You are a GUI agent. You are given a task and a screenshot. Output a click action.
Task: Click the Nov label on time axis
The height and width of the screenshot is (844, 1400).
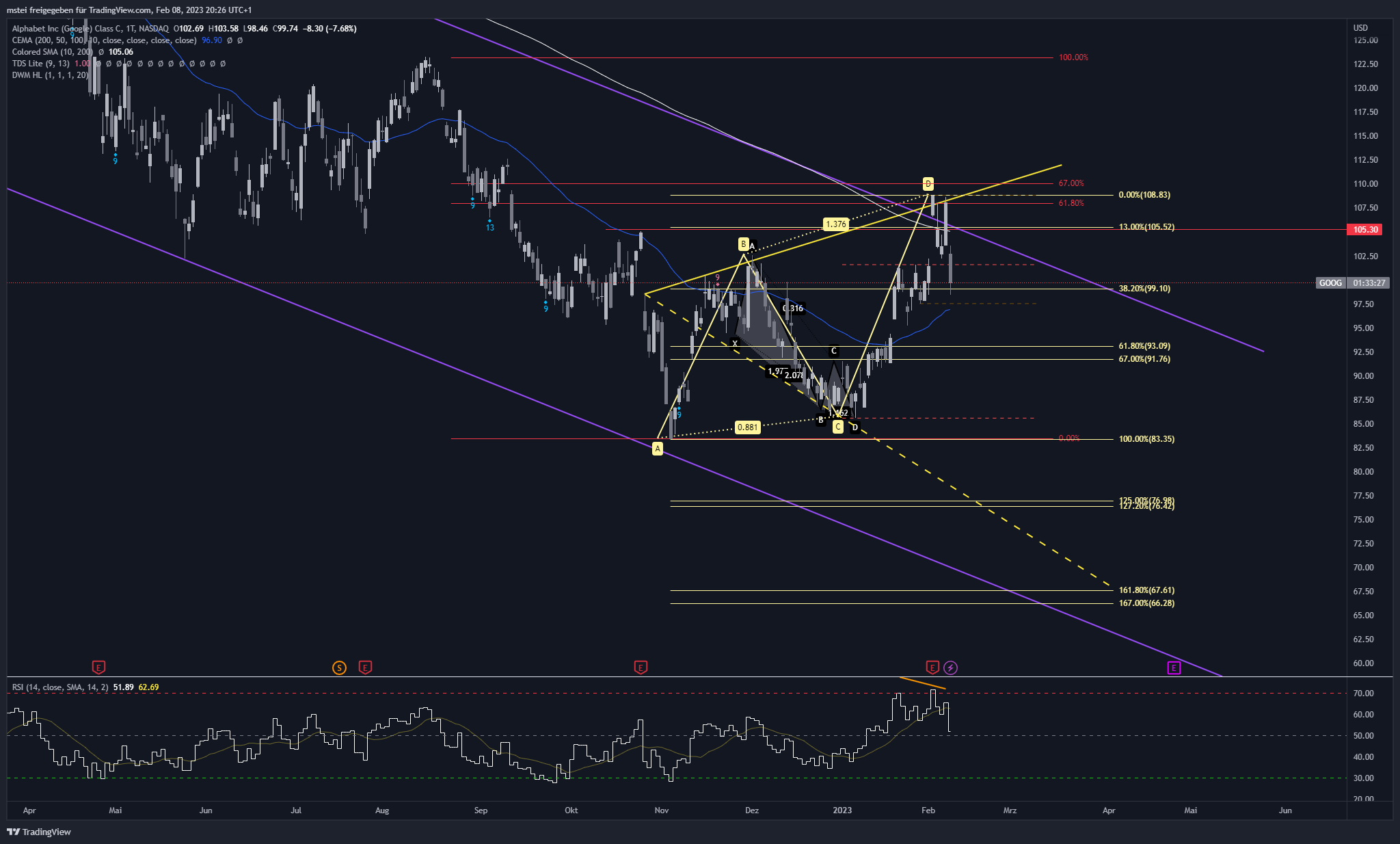click(x=661, y=810)
